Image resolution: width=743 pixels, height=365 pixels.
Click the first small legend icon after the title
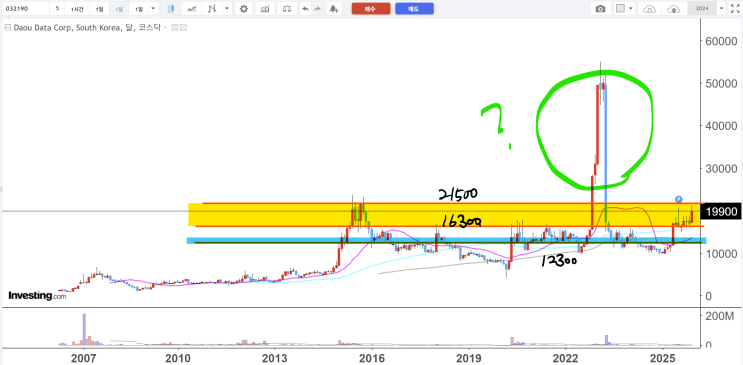tap(174, 28)
